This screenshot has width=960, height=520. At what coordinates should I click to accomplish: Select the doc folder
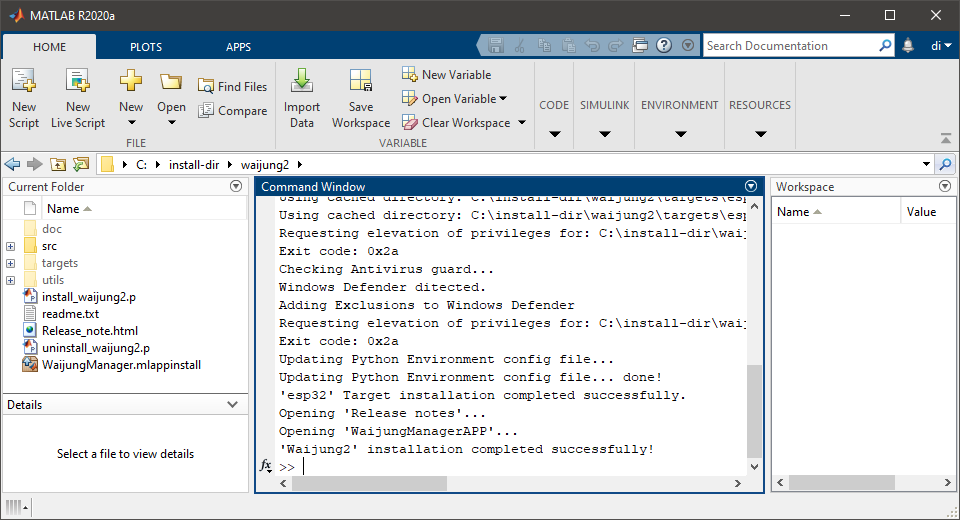click(51, 229)
